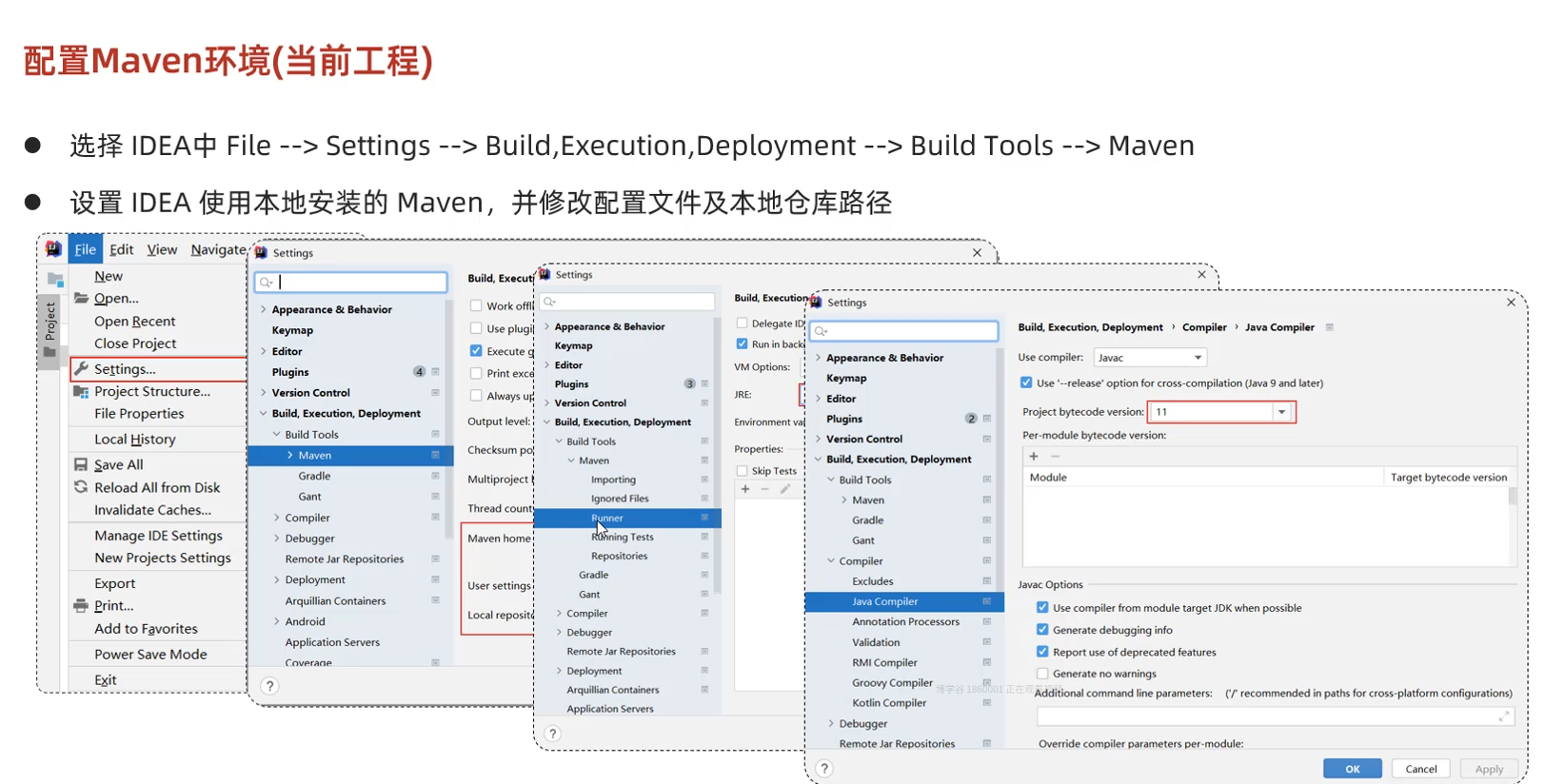Collapse the Compiler node in Java Compiler Settings window
This screenshot has height=784, width=1545.
click(x=831, y=561)
